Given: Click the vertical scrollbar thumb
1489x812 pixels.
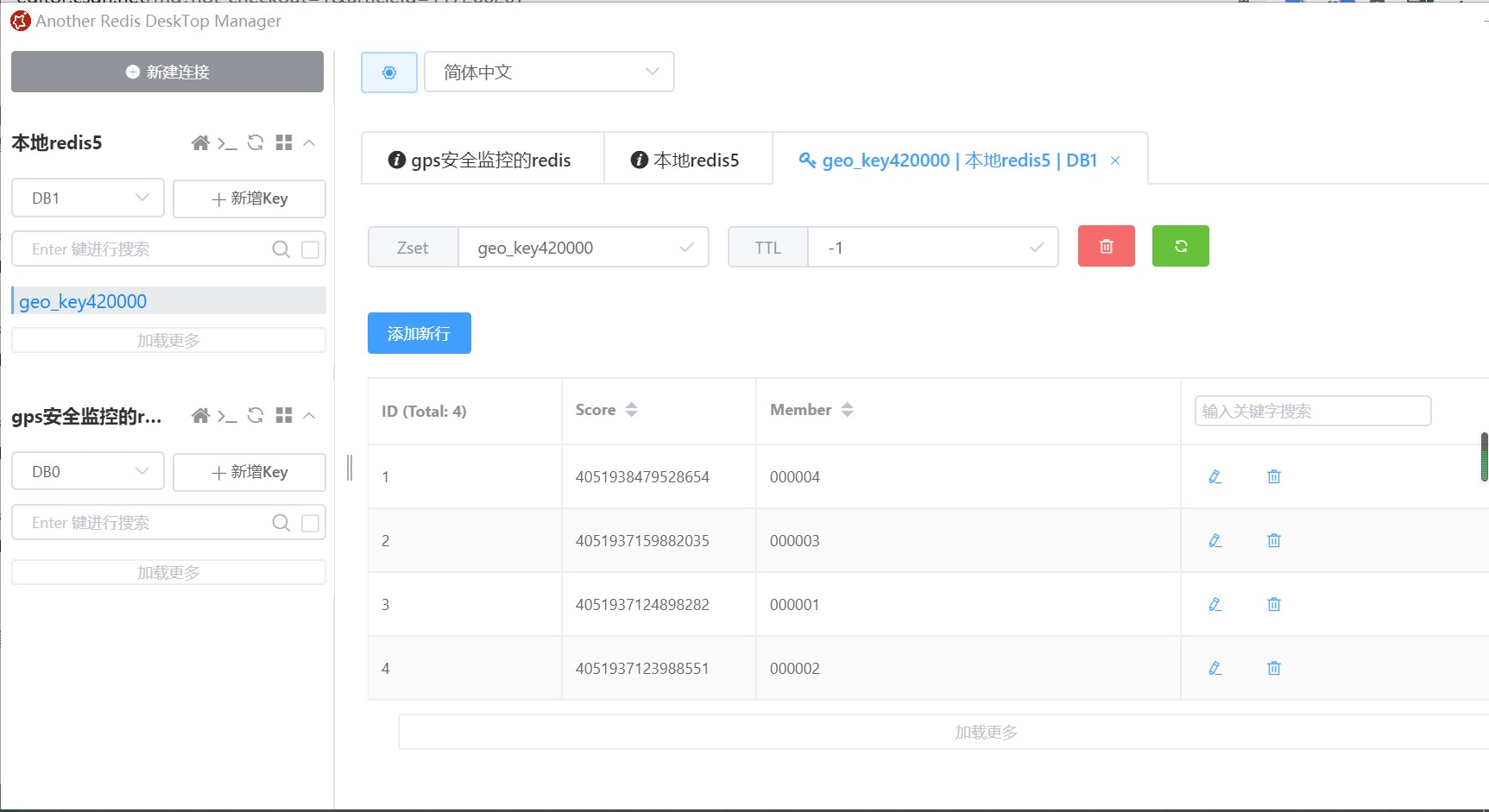Looking at the screenshot, I should point(1485,456).
